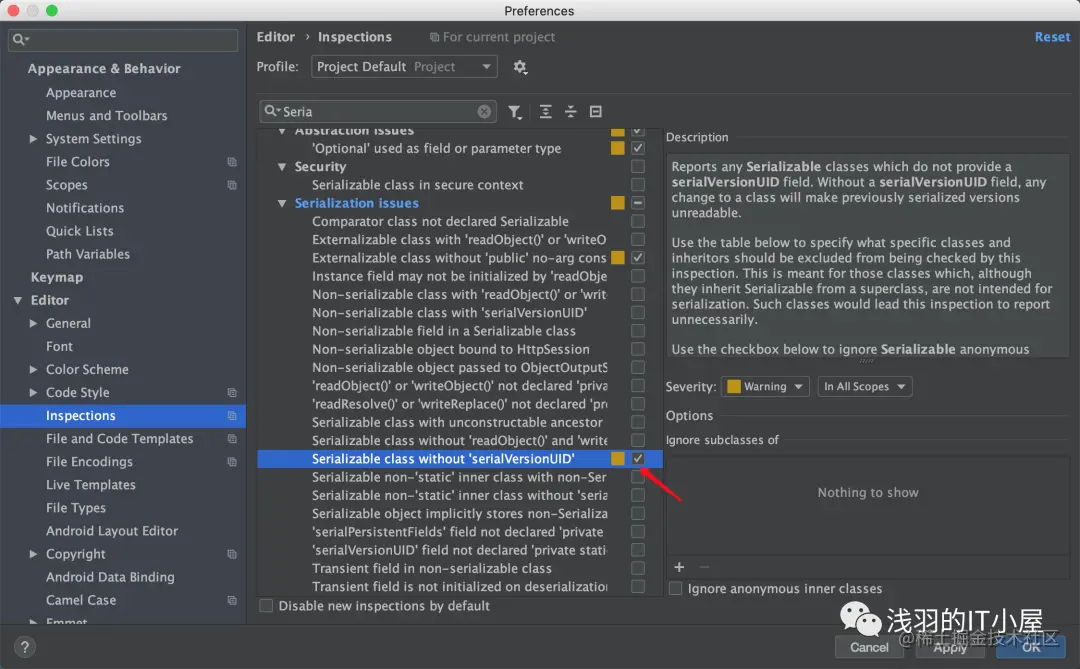Open Menus and Toolbars settings
The width and height of the screenshot is (1080, 669).
[106, 116]
